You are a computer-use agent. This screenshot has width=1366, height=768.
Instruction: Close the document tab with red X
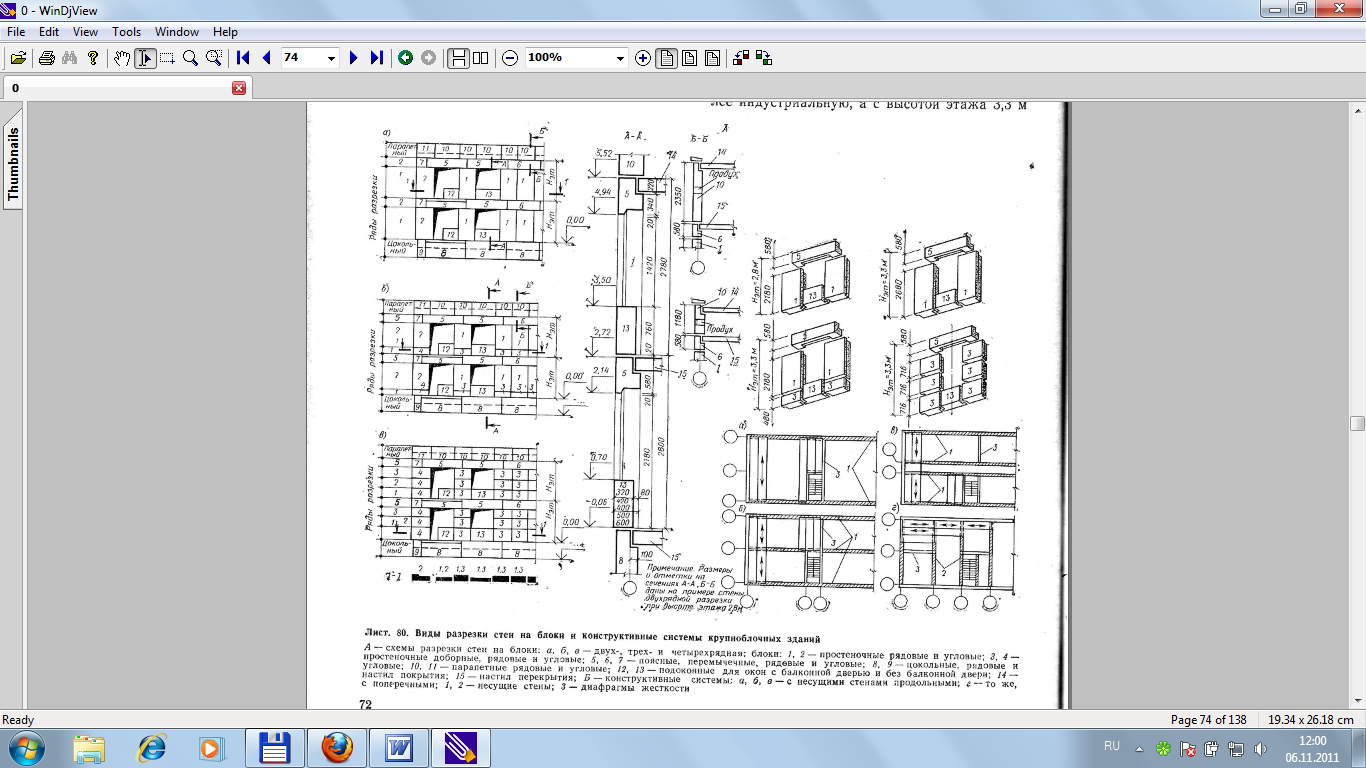pos(239,88)
